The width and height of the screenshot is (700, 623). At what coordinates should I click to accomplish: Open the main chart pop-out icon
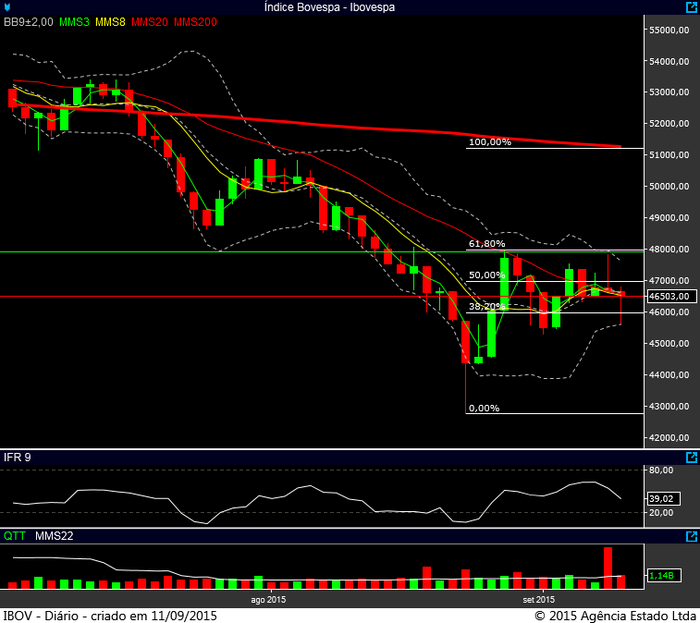pyautogui.click(x=691, y=7)
